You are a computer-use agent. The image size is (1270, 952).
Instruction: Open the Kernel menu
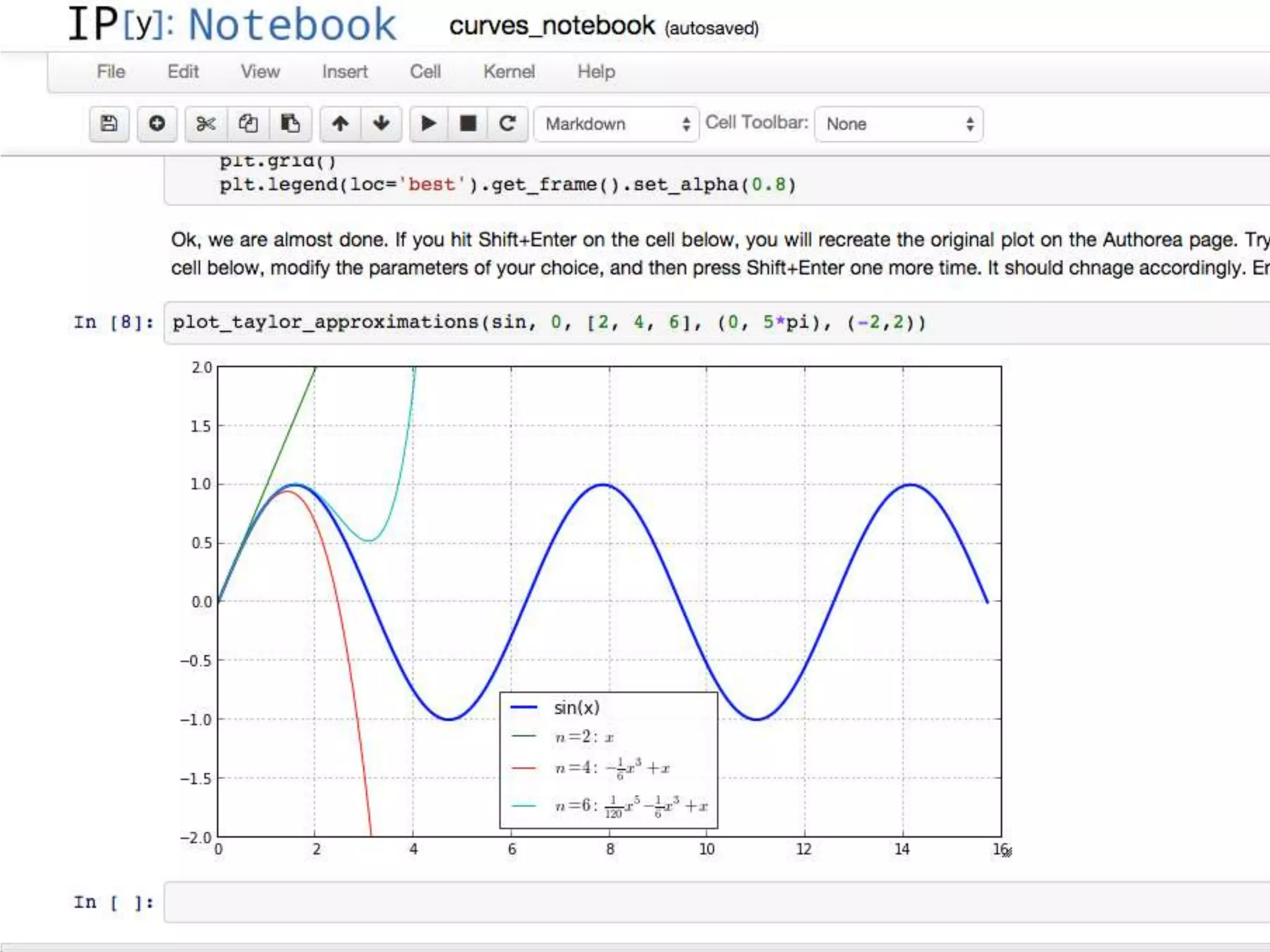(508, 72)
